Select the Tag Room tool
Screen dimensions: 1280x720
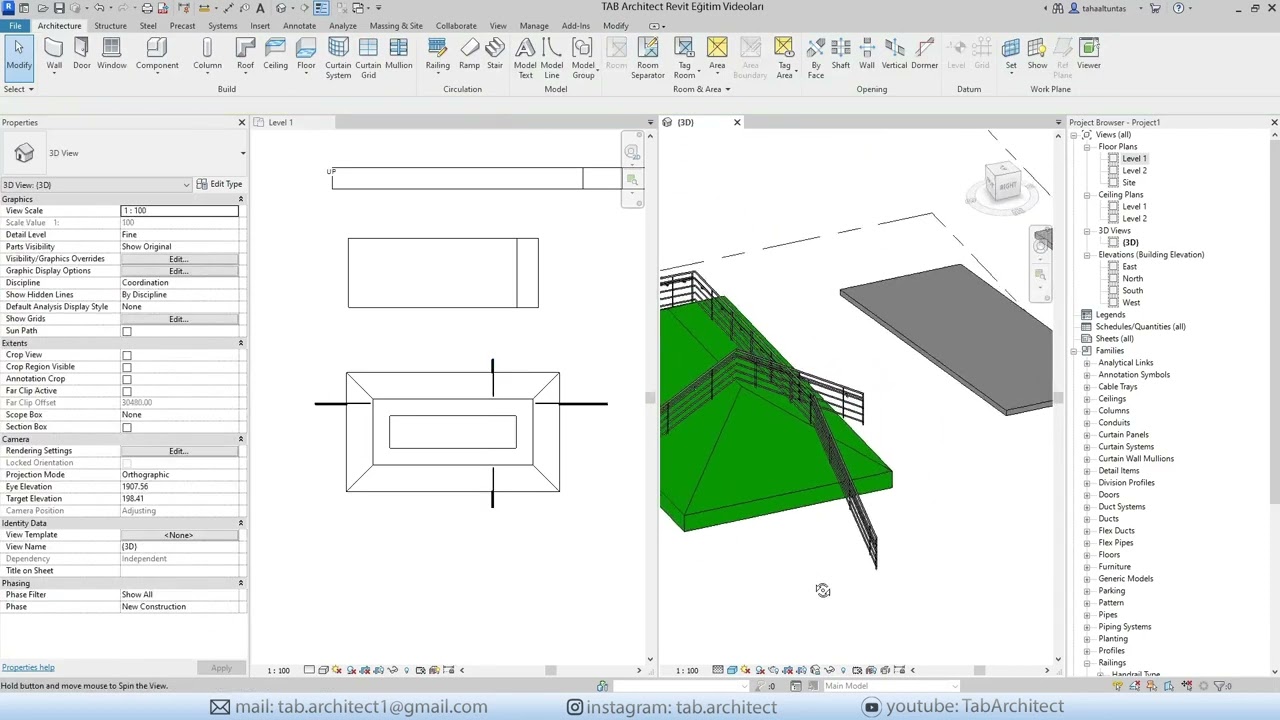click(684, 58)
